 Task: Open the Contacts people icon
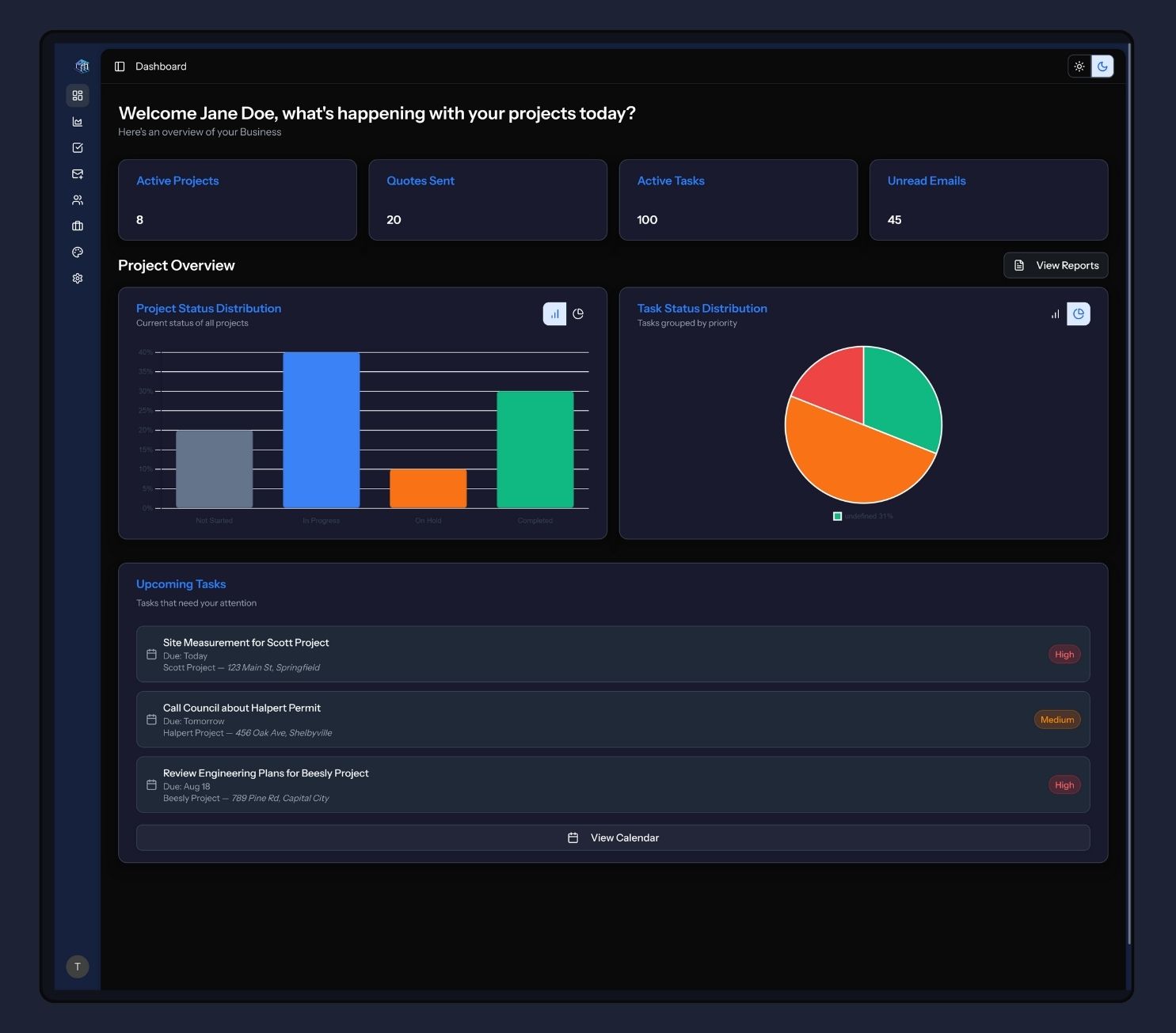coord(77,199)
